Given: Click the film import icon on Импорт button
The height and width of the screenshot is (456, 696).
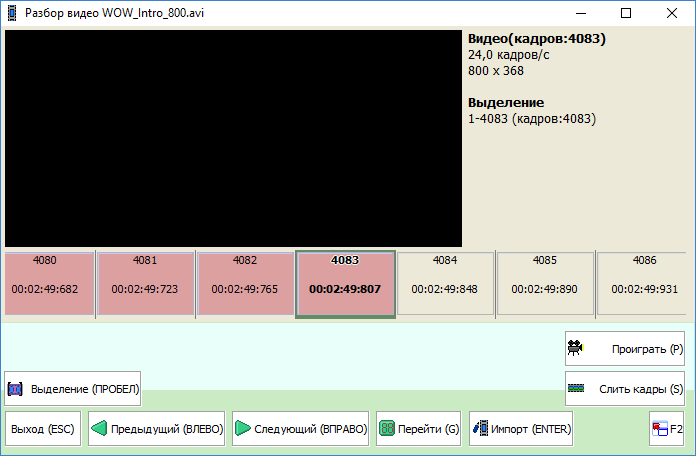Looking at the screenshot, I should (480, 428).
